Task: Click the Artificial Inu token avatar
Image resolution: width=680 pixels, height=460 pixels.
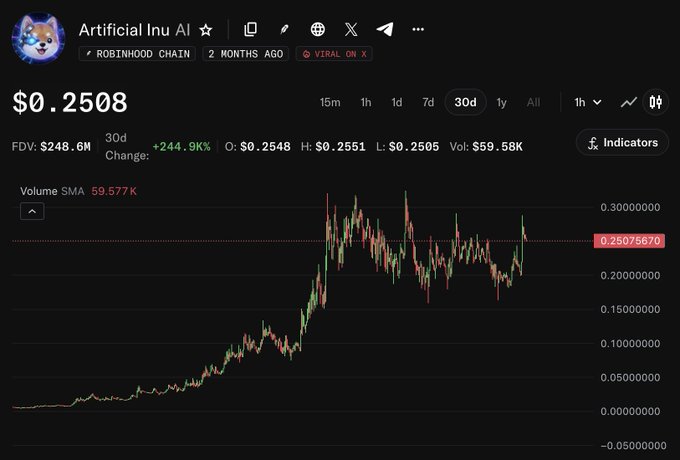Action: pos(38,38)
